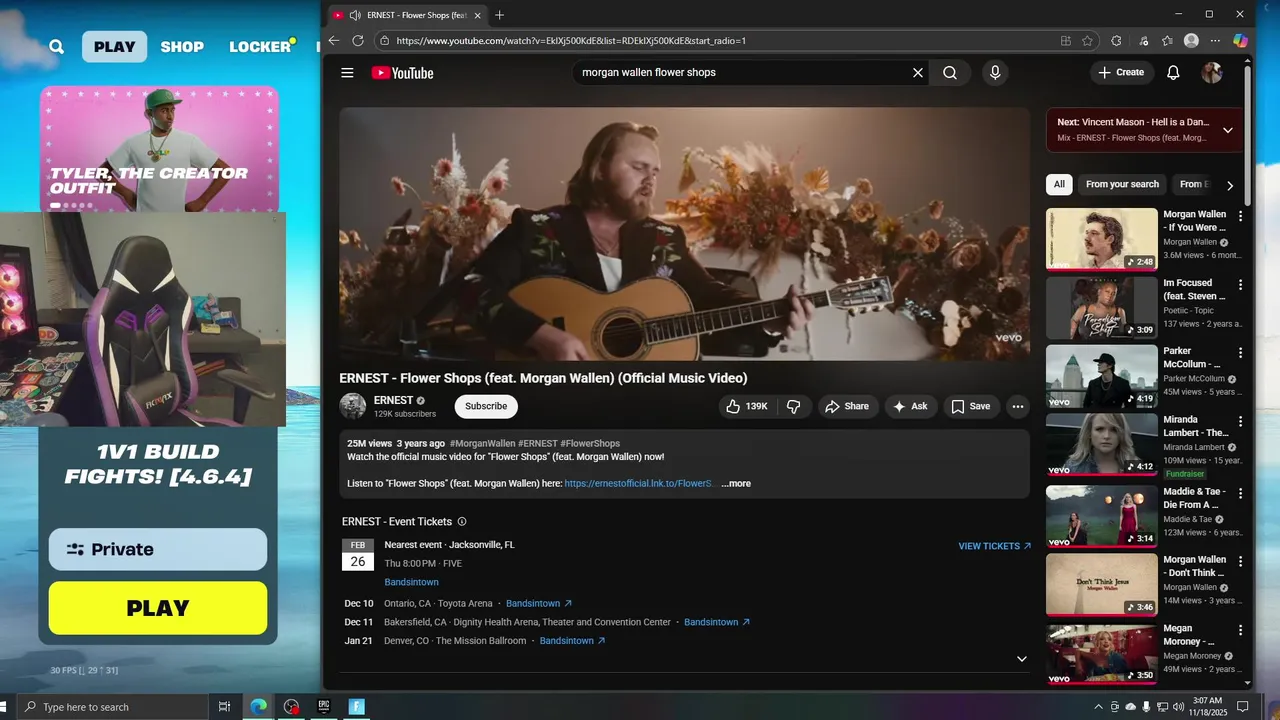Viewport: 1280px width, 720px height.
Task: Expand the event tickets list chevron
Action: [1021, 659]
